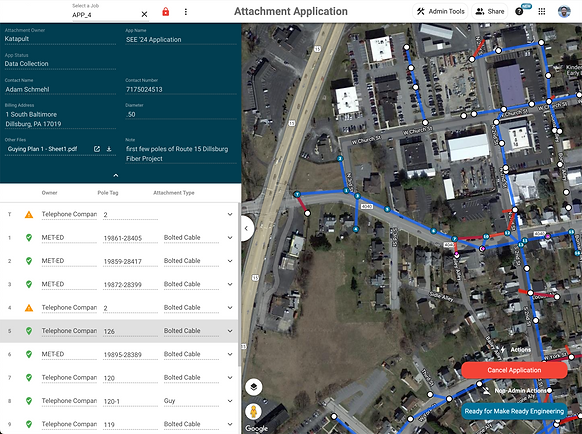Select map pole marker 4
Image resolution: width=582 pixels, height=434 pixels.
coord(356,229)
